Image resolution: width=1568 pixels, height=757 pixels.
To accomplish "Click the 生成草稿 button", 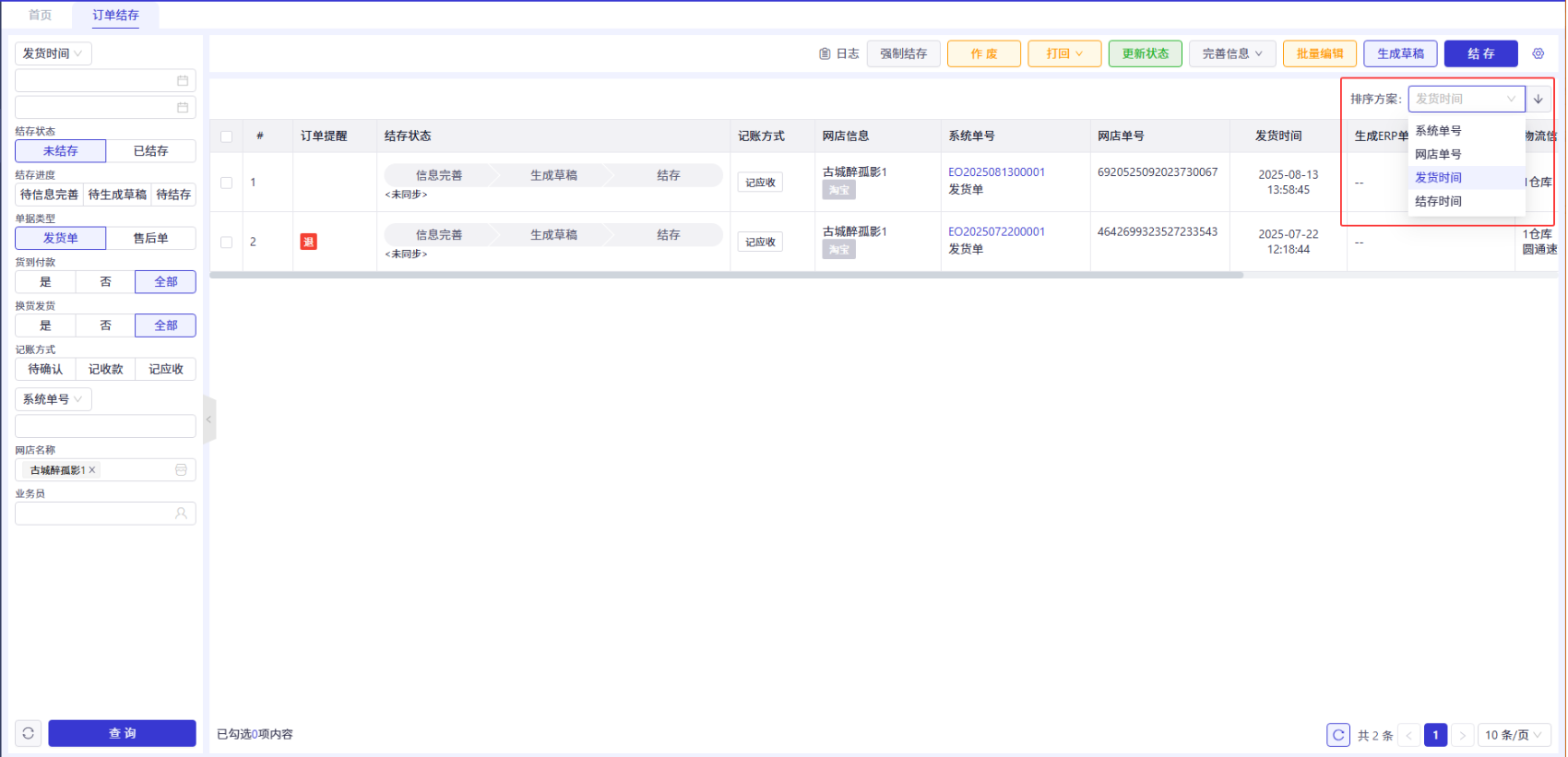I will tap(1400, 53).
